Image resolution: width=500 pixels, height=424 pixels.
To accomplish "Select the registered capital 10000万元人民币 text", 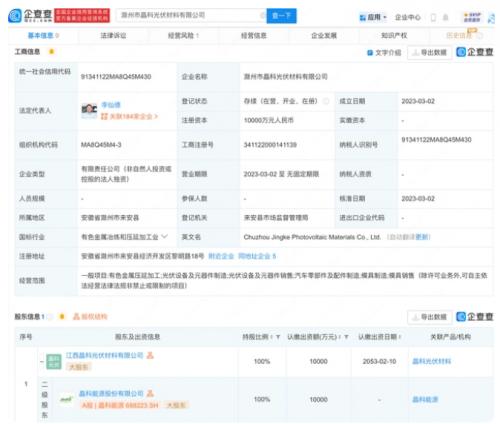I will tap(269, 120).
